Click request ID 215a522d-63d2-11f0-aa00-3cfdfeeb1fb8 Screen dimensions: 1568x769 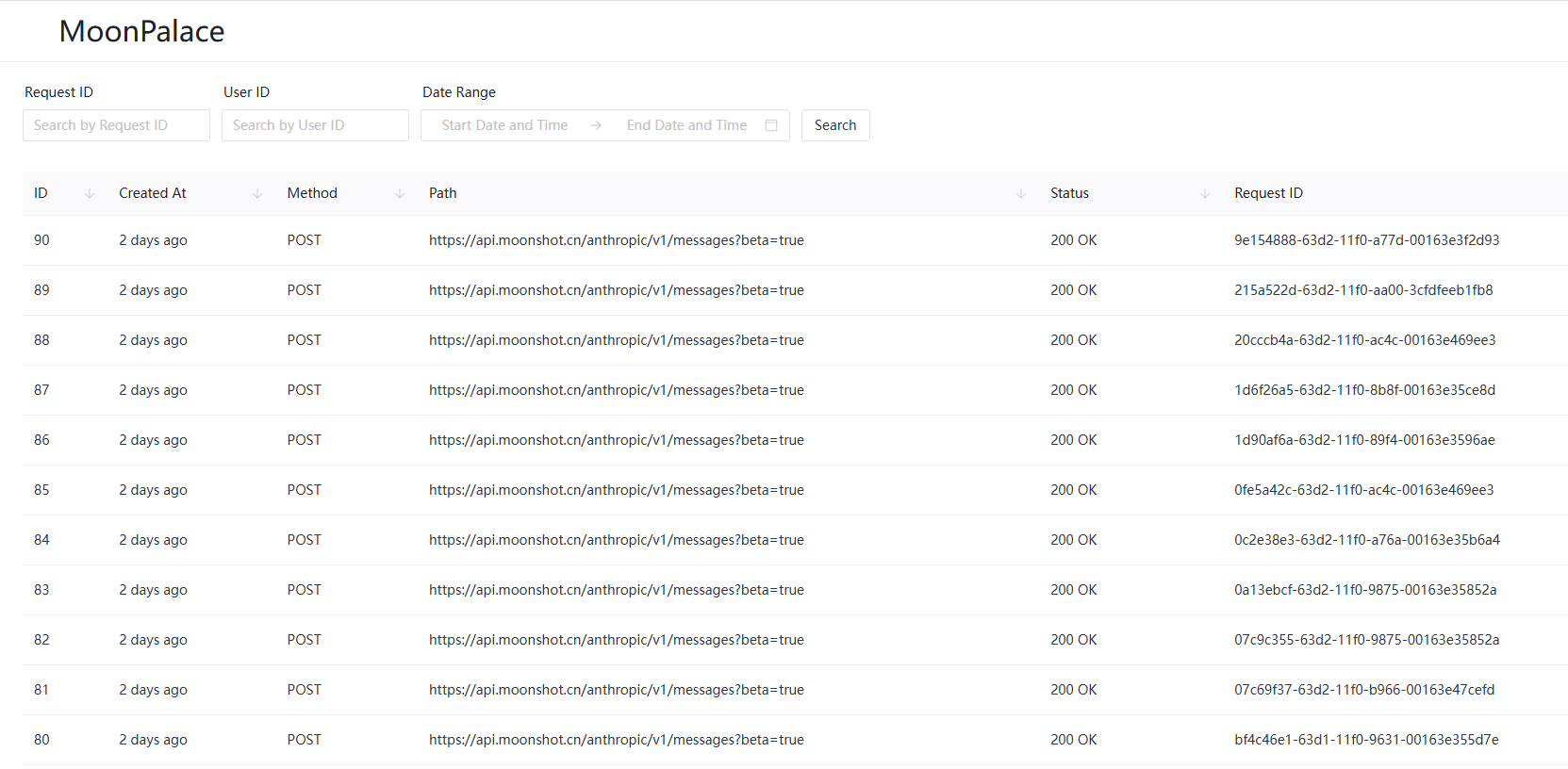point(1363,290)
